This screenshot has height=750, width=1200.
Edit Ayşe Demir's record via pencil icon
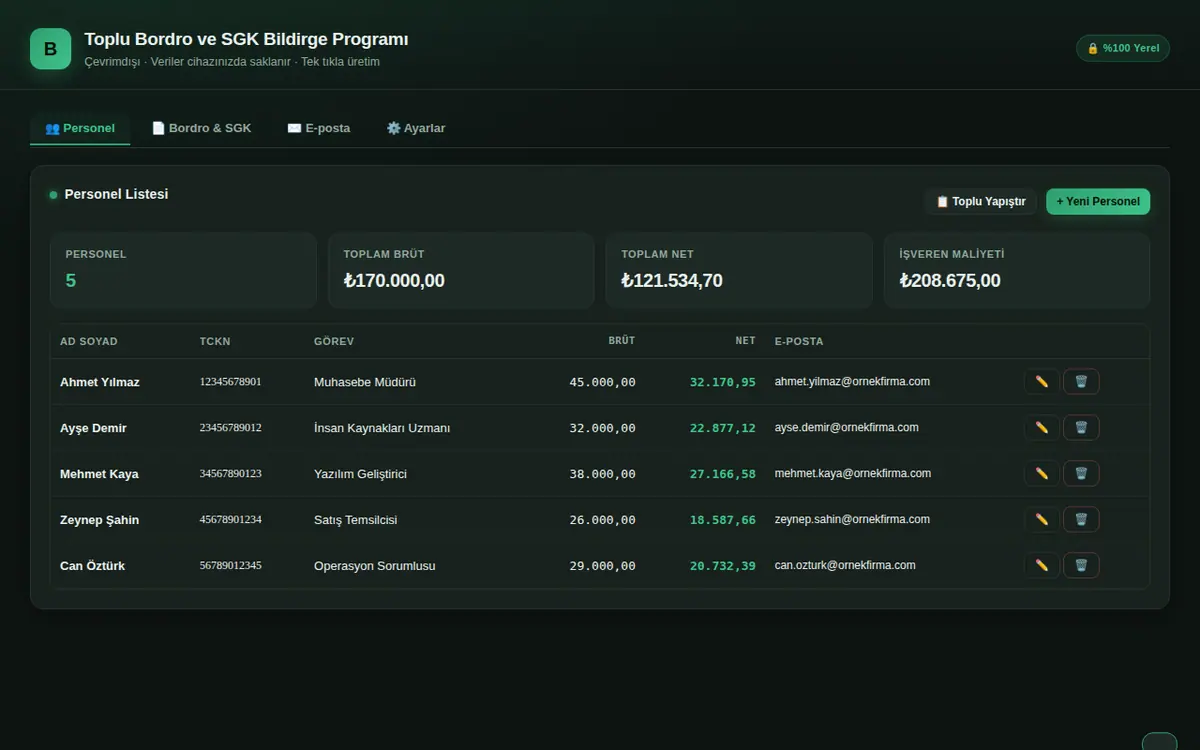click(x=1041, y=428)
